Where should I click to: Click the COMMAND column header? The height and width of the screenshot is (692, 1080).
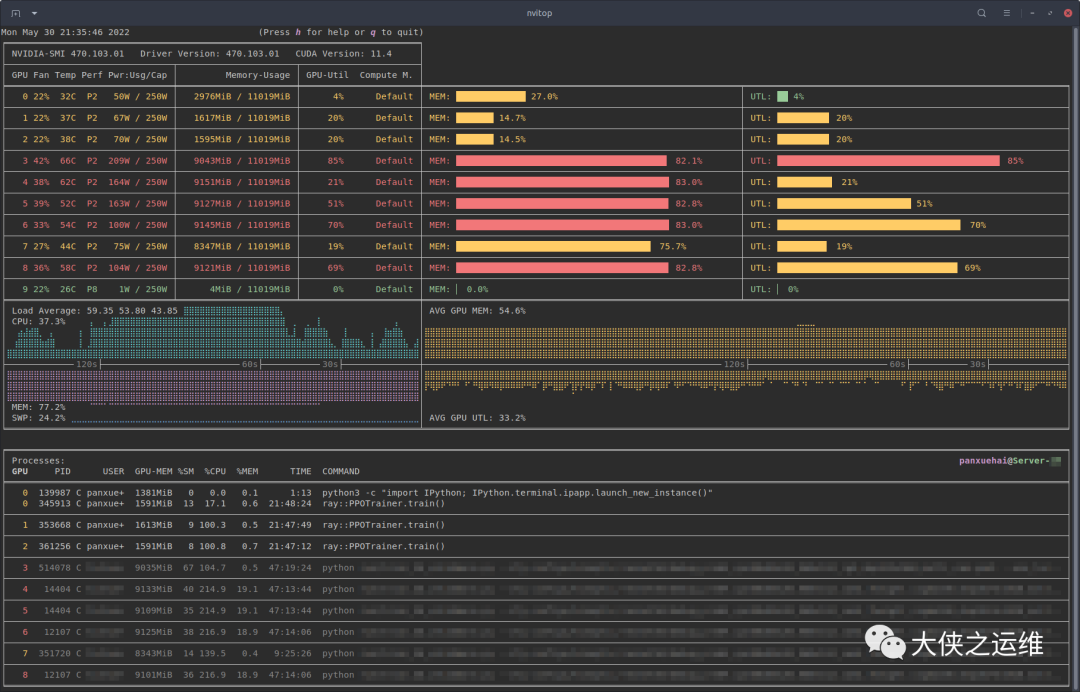(341, 472)
